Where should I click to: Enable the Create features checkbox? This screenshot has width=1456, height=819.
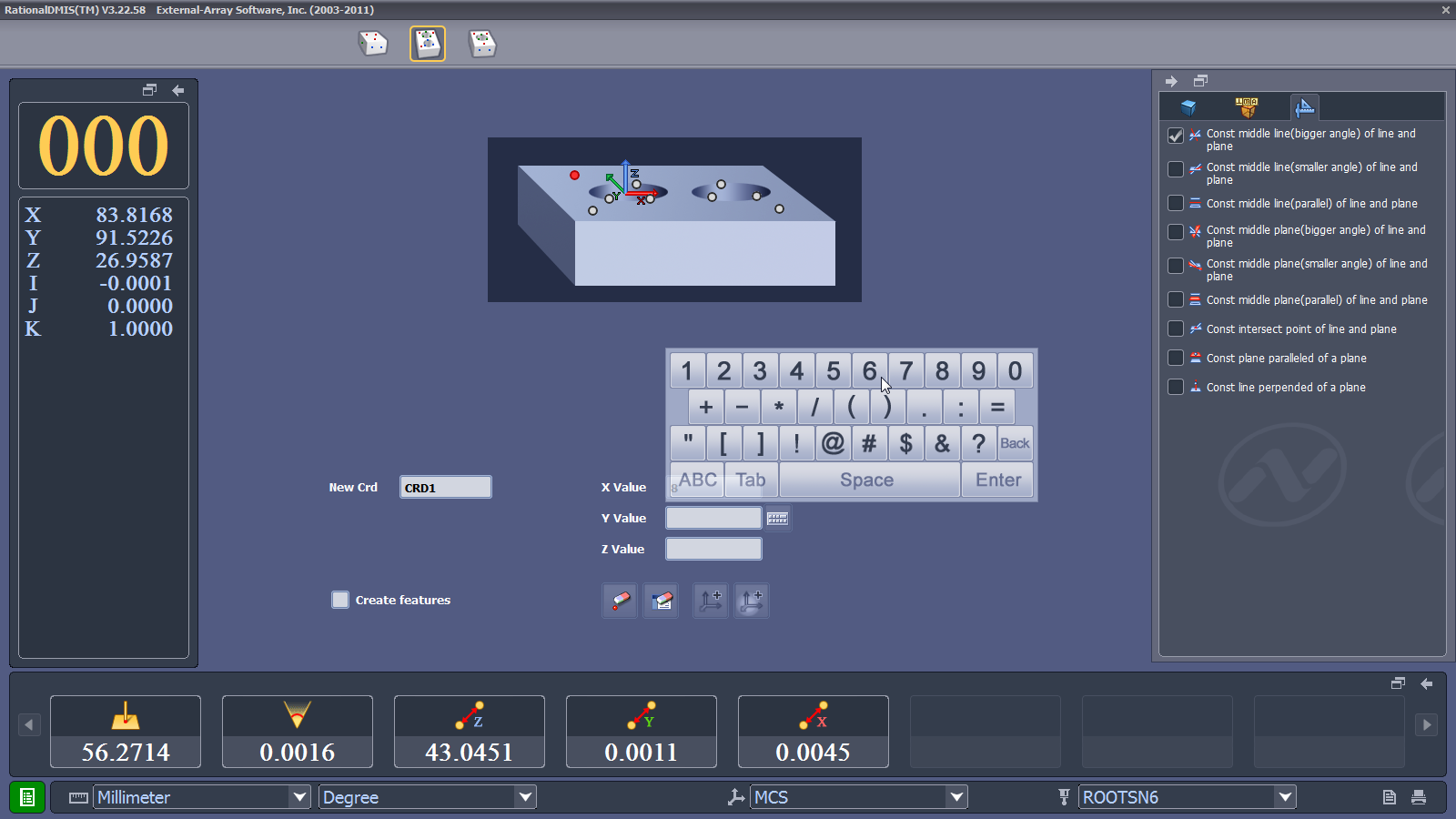click(340, 600)
